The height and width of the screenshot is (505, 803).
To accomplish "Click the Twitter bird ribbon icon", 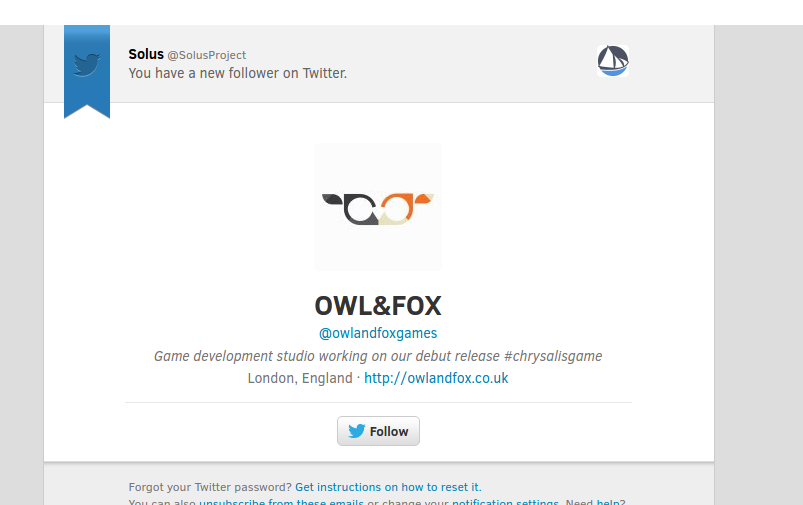I will tap(87, 65).
